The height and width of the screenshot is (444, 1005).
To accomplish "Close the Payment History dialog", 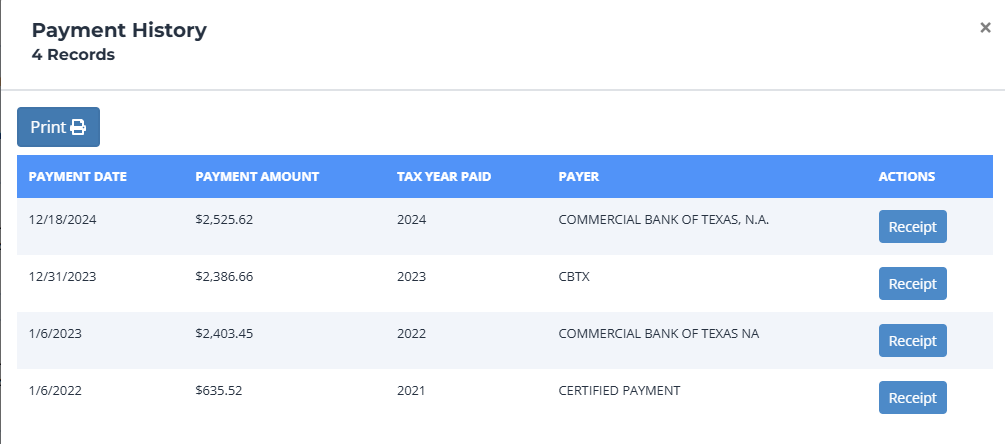I will click(985, 28).
